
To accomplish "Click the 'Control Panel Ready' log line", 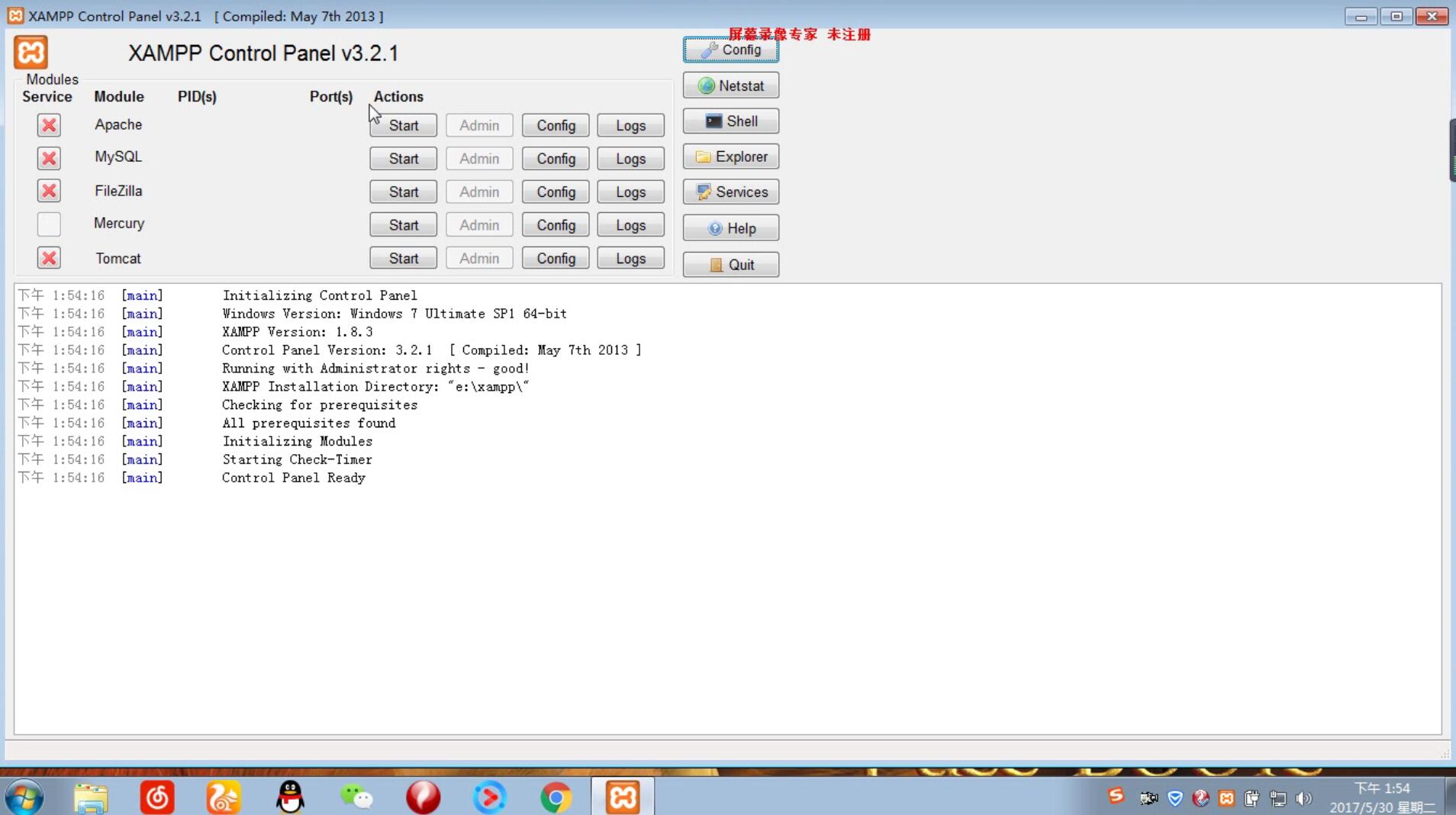I will pyautogui.click(x=294, y=478).
